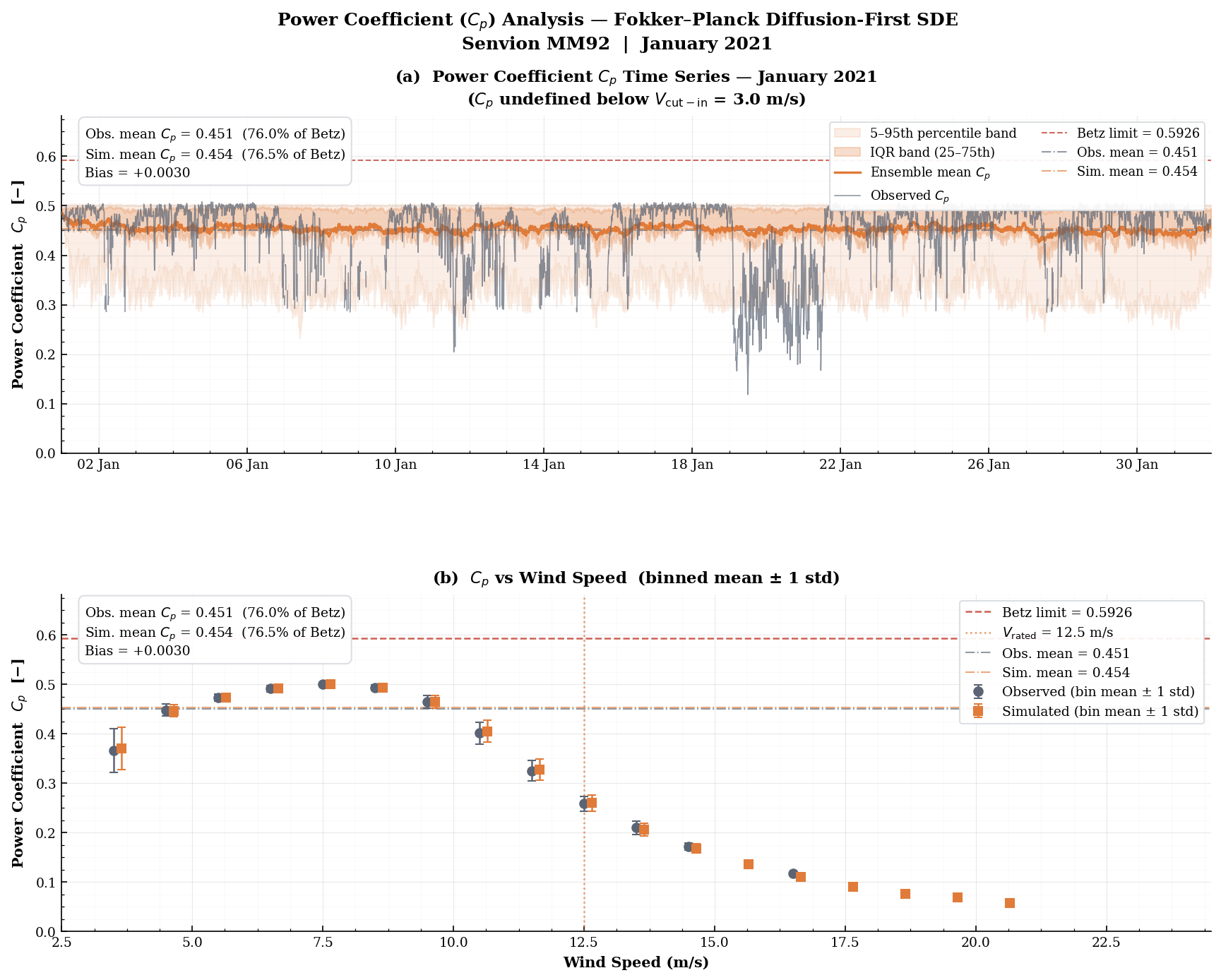Click the '20.0' wind speed tick label
1221x980 pixels.
[976, 943]
